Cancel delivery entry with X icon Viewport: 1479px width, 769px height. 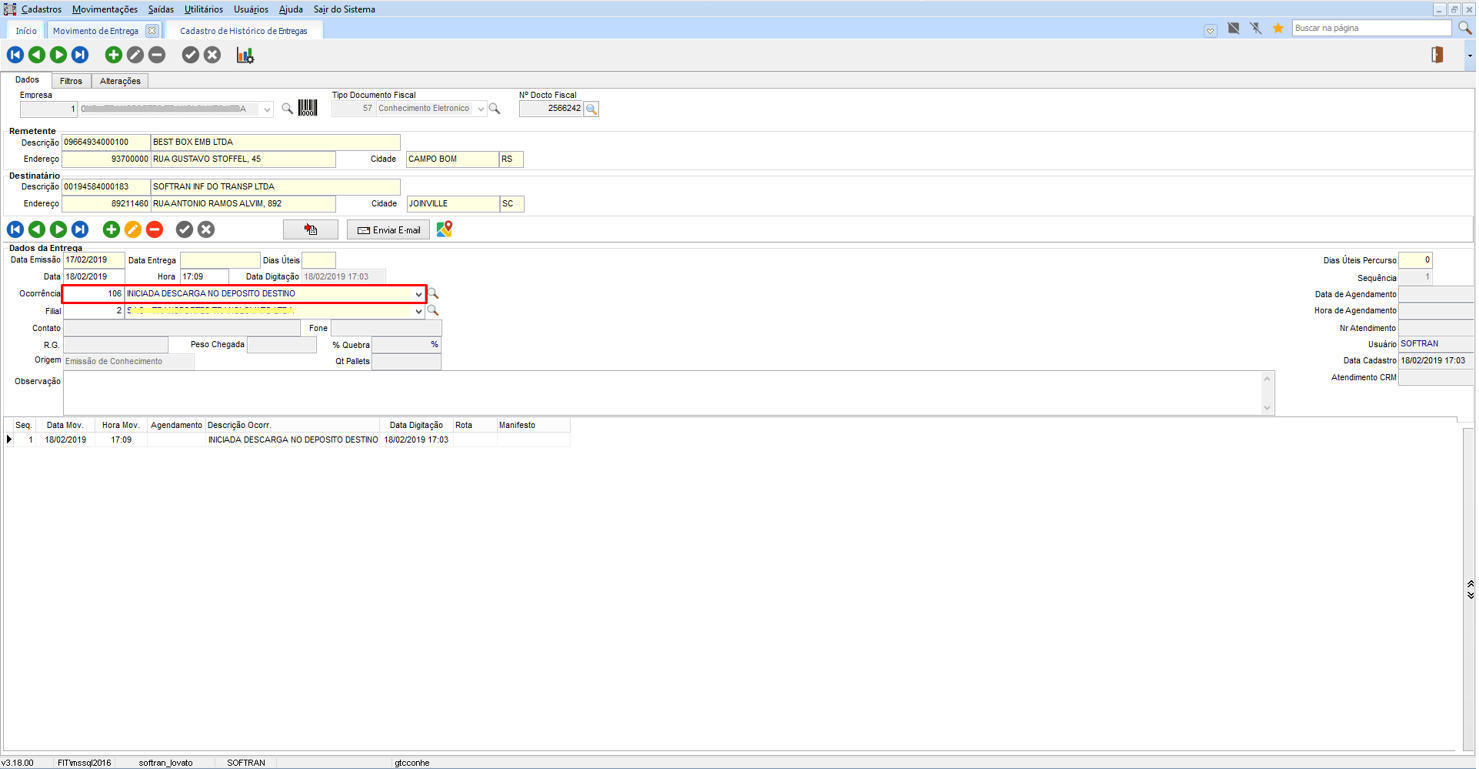206,230
